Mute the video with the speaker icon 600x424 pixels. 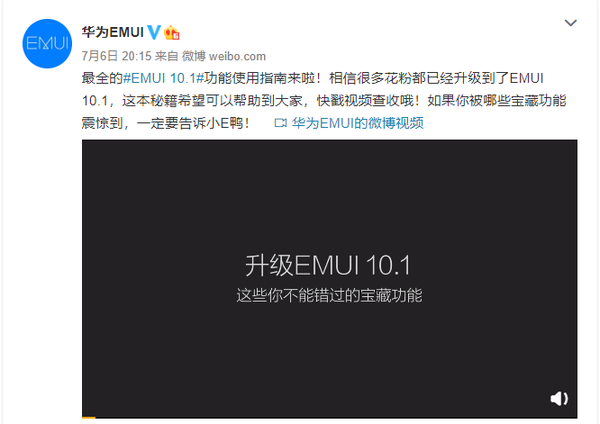click(559, 399)
